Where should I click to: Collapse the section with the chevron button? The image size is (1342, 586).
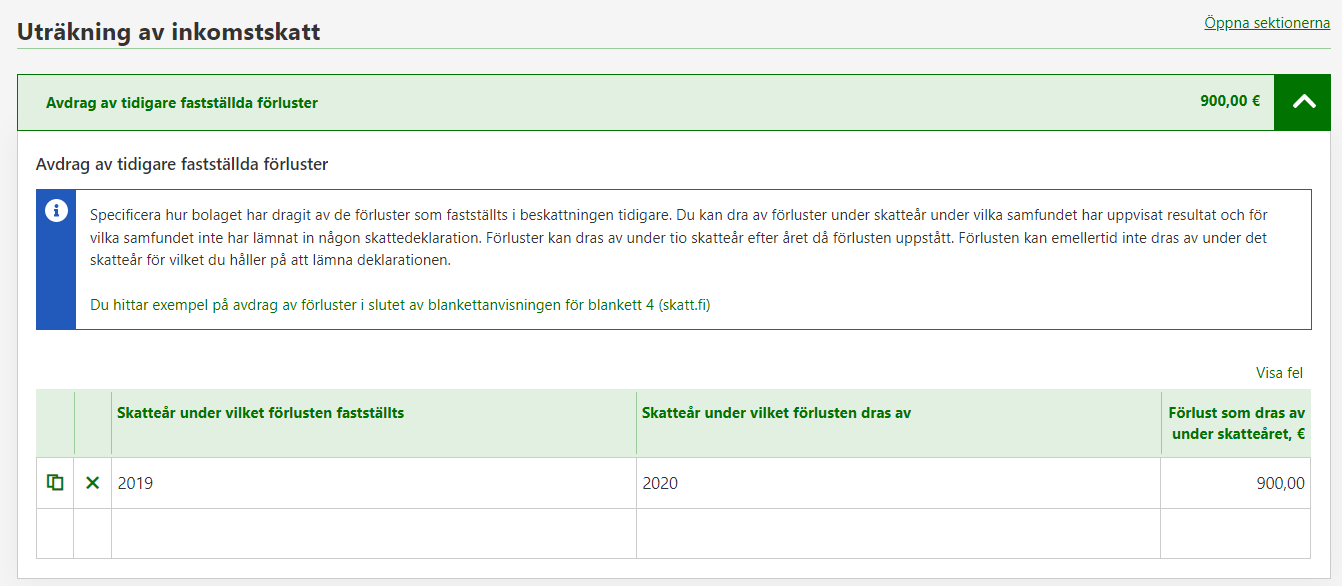click(1302, 102)
